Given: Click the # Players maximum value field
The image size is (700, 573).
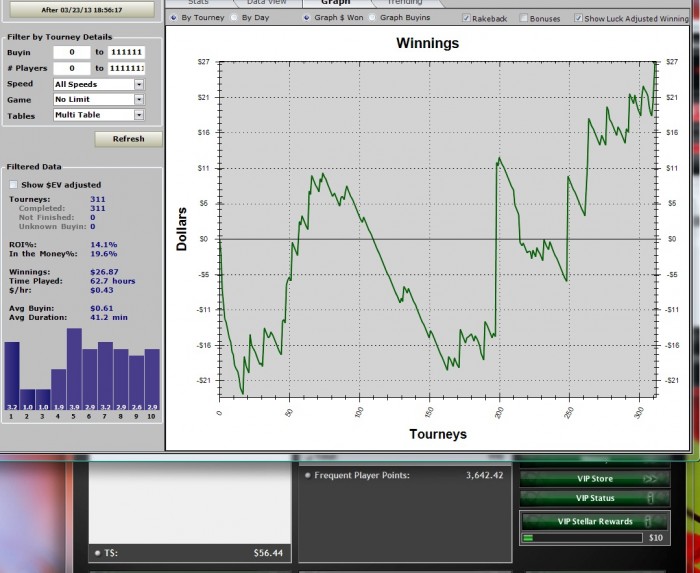Looking at the screenshot, I should (x=126, y=68).
